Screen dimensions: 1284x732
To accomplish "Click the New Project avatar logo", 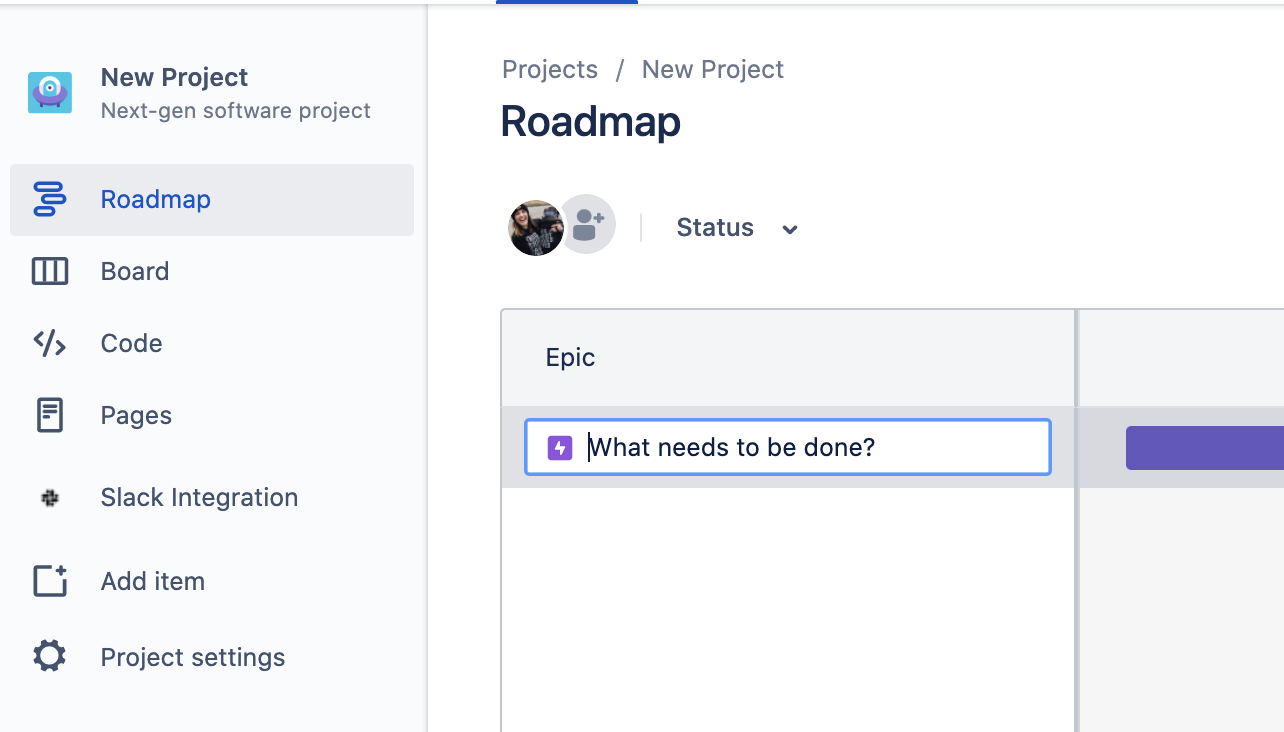I will pyautogui.click(x=50, y=92).
